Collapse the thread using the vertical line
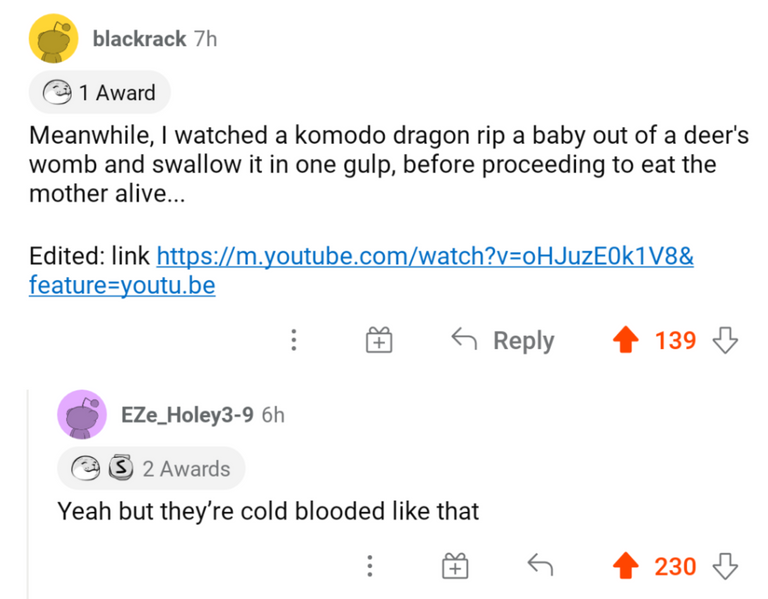Screen dimensions: 768x599 click(x=26, y=480)
